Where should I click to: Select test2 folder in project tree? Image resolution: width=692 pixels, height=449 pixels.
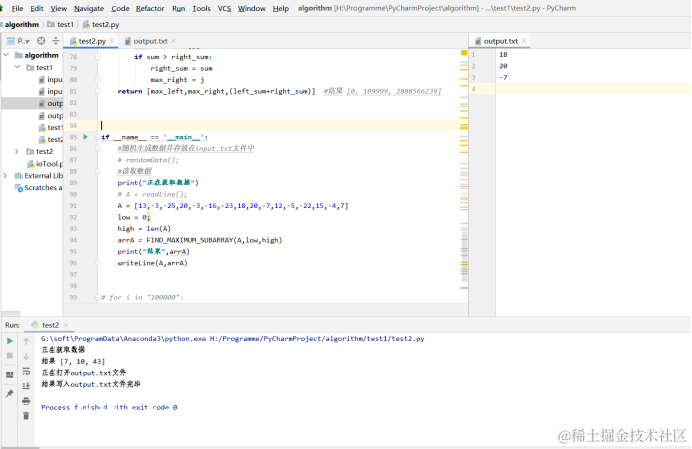pos(40,151)
